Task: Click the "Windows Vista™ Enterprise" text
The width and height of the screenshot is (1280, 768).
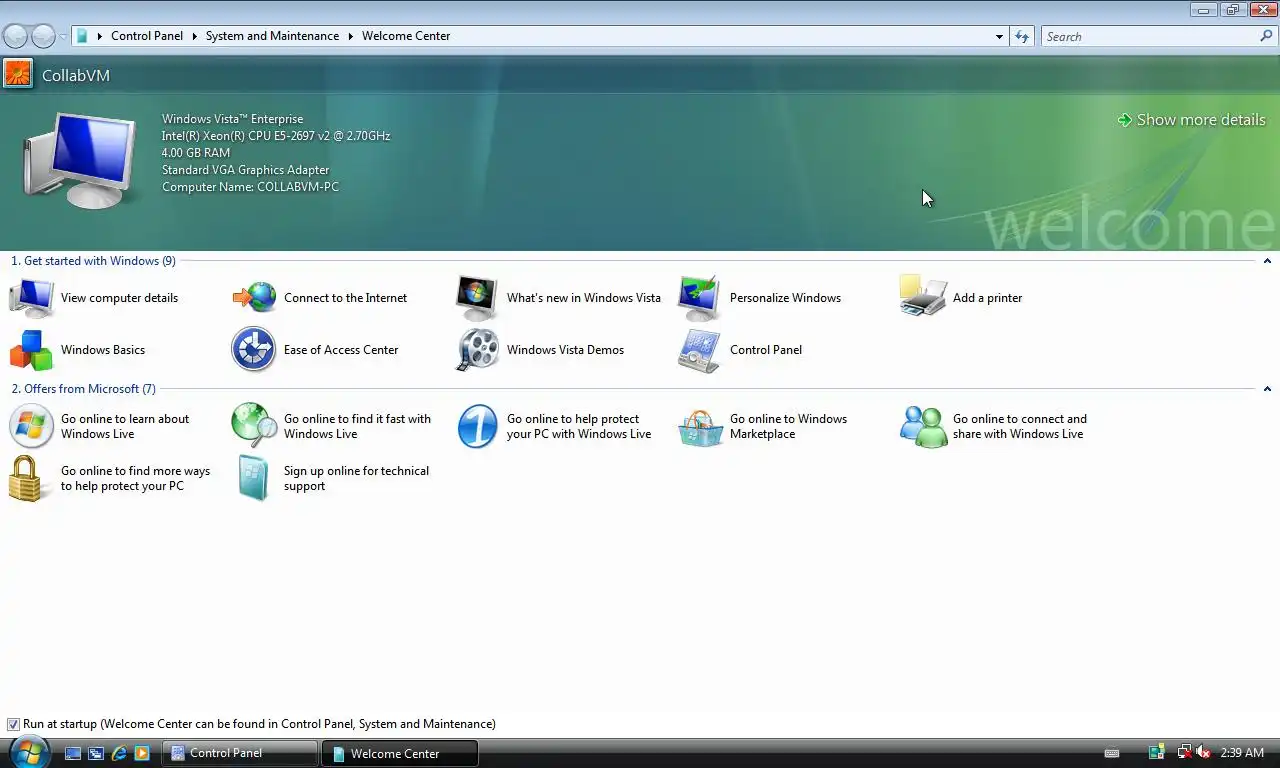Action: tap(232, 119)
